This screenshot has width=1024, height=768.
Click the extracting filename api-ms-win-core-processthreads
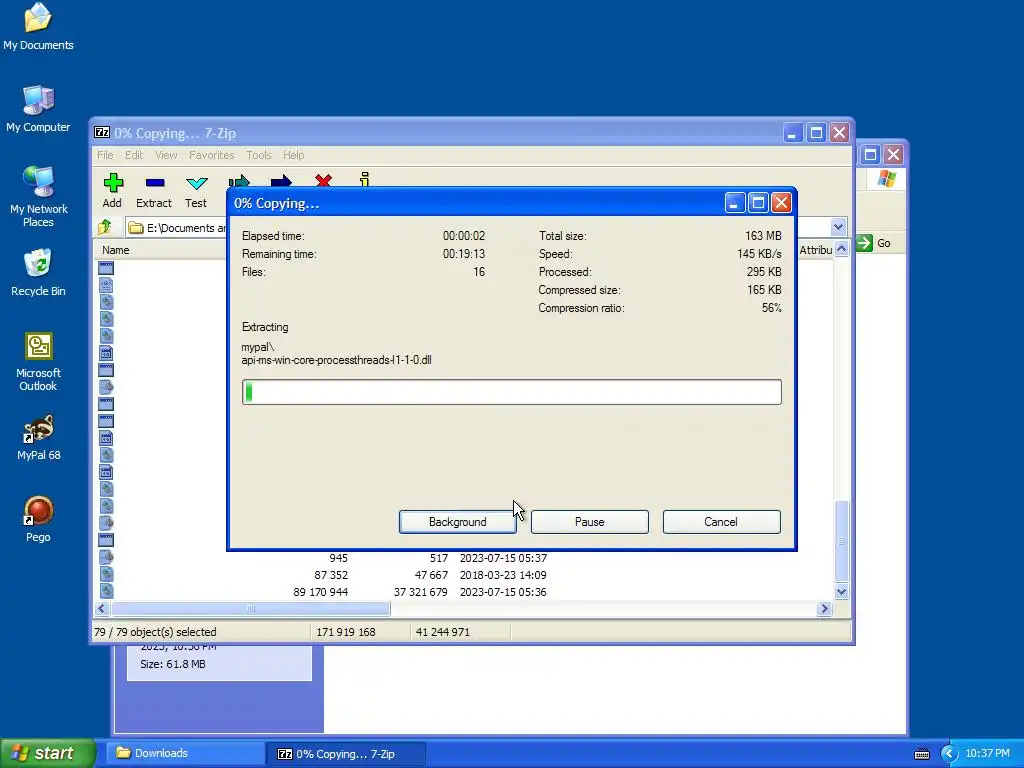pyautogui.click(x=336, y=360)
